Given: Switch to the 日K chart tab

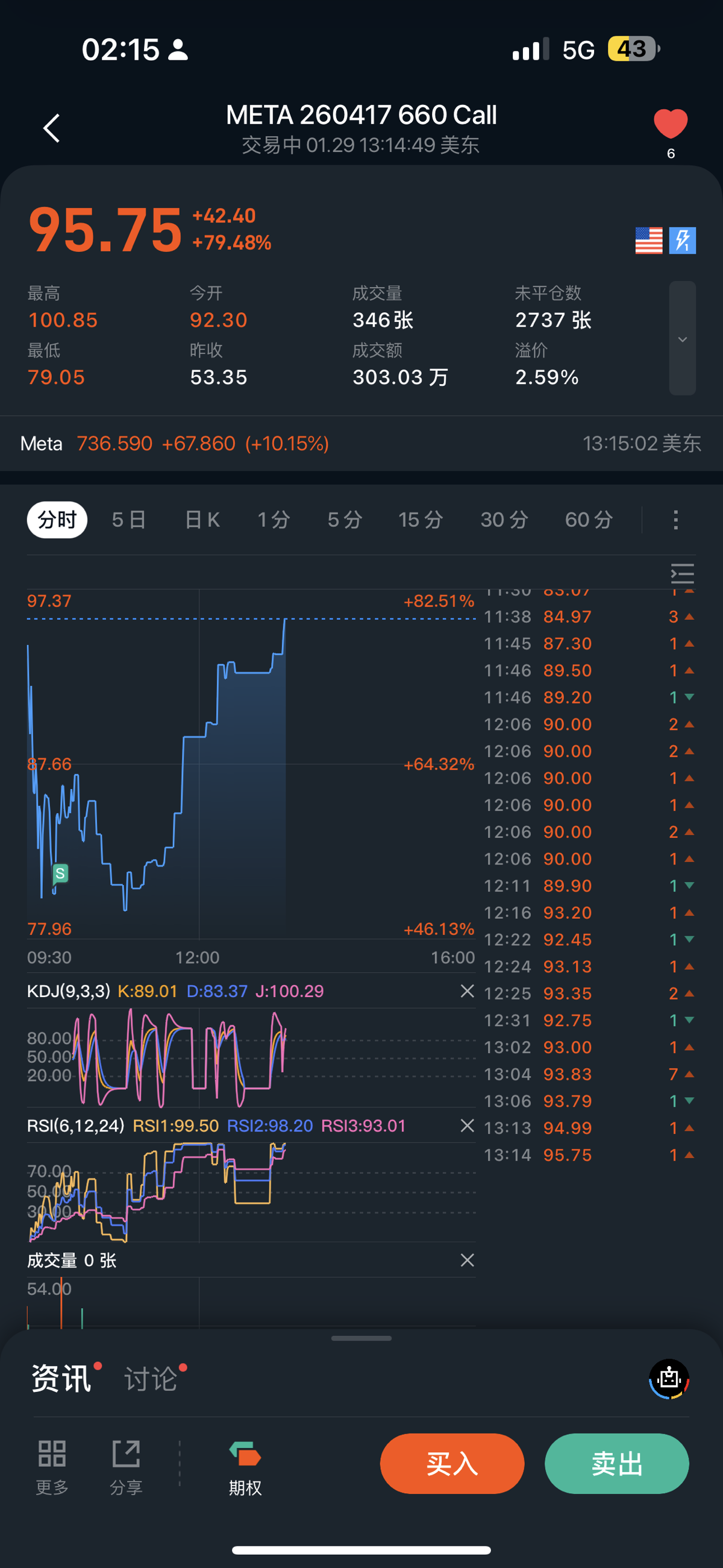Looking at the screenshot, I should pos(202,520).
